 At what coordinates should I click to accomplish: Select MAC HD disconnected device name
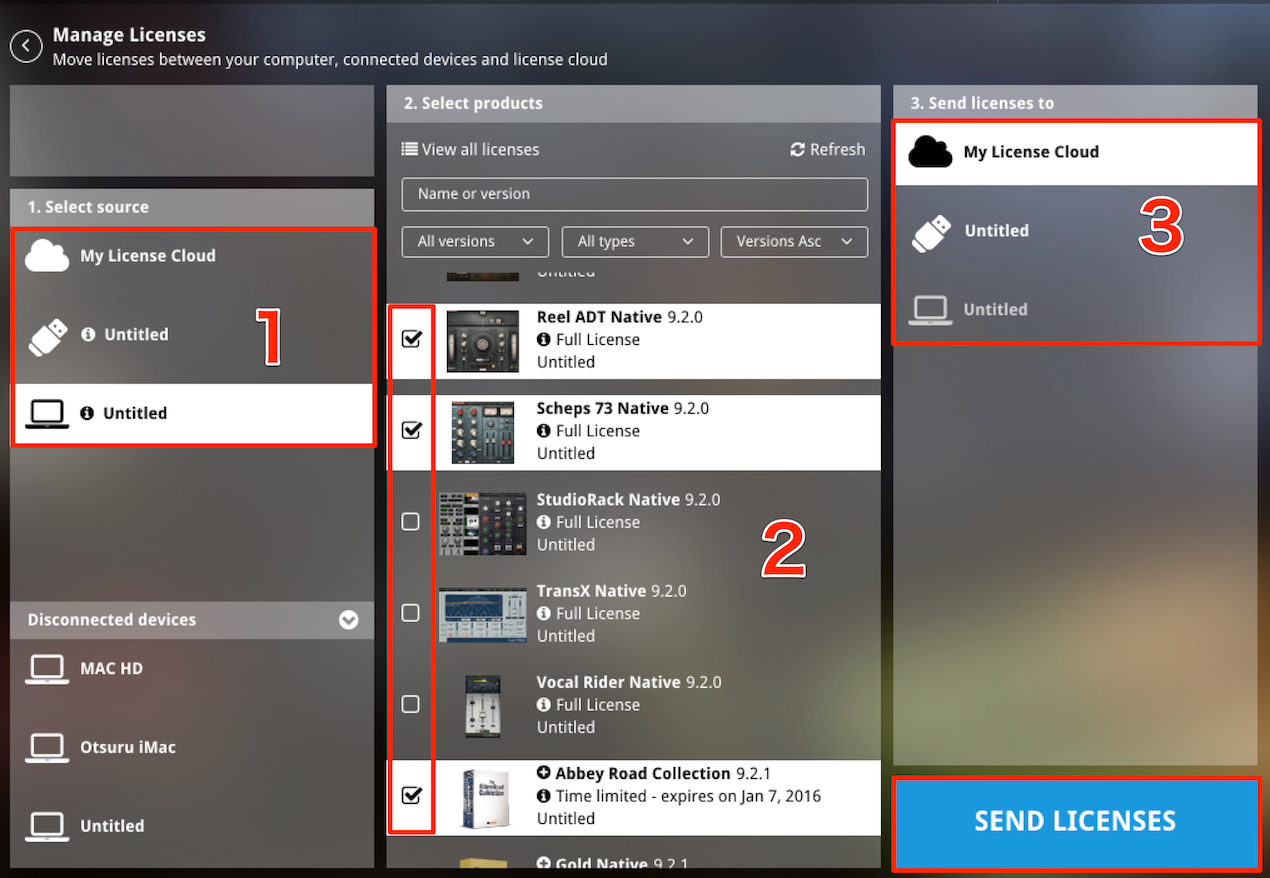pyautogui.click(x=112, y=668)
